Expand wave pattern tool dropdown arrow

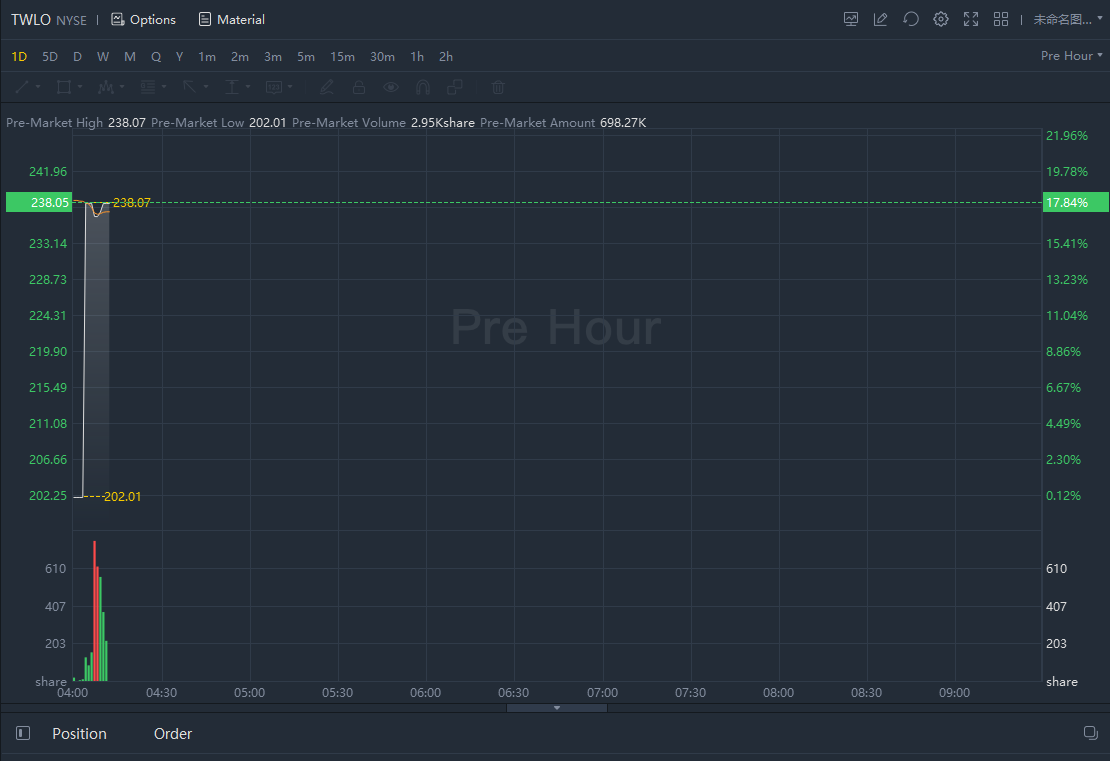(x=122, y=87)
